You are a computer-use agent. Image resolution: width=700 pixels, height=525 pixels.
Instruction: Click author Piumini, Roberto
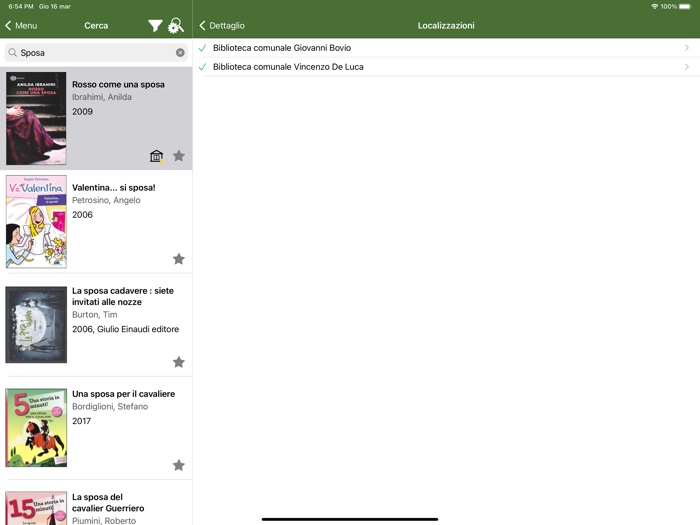(x=104, y=521)
